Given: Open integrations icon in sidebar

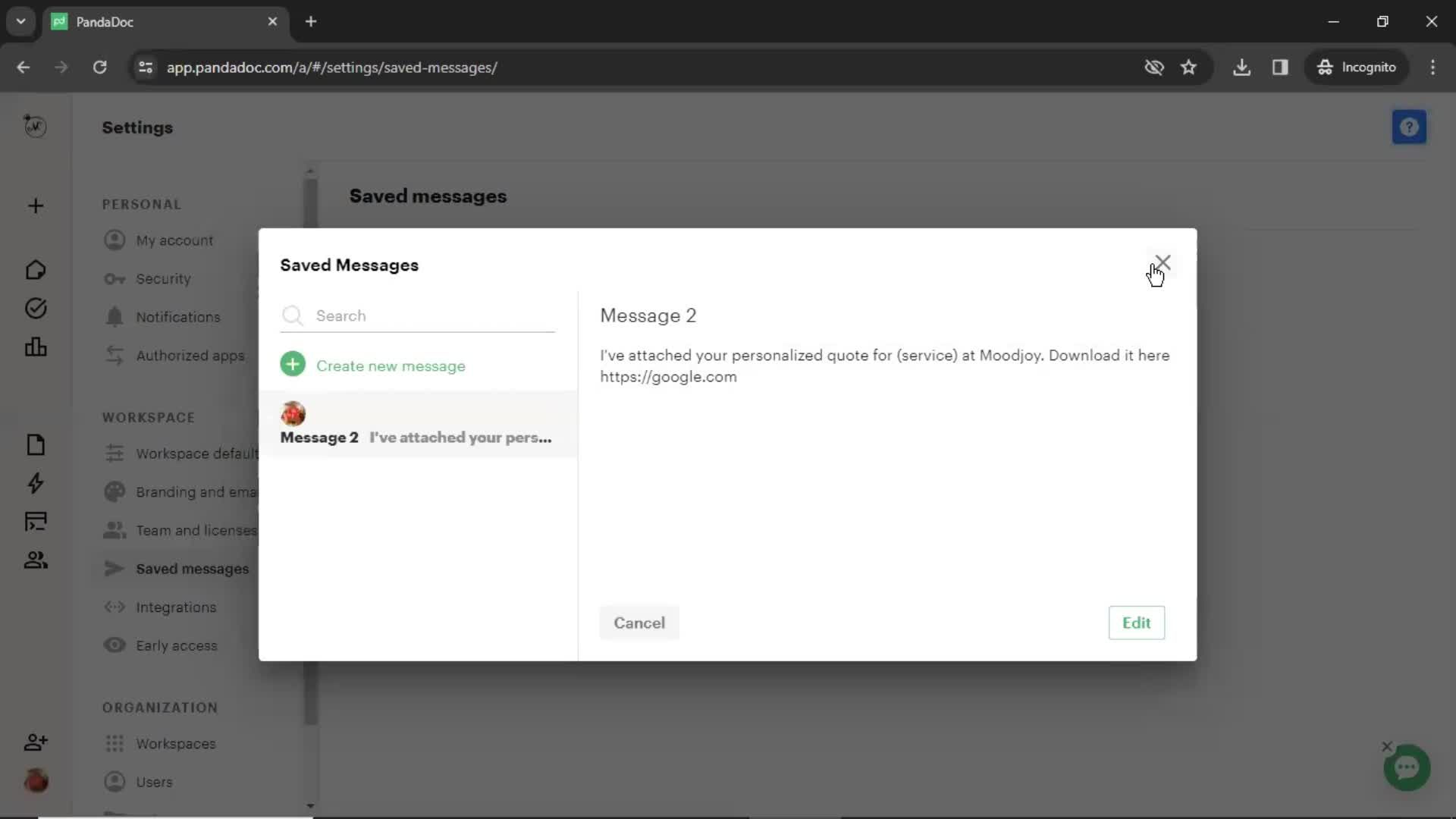Looking at the screenshot, I should point(113,608).
